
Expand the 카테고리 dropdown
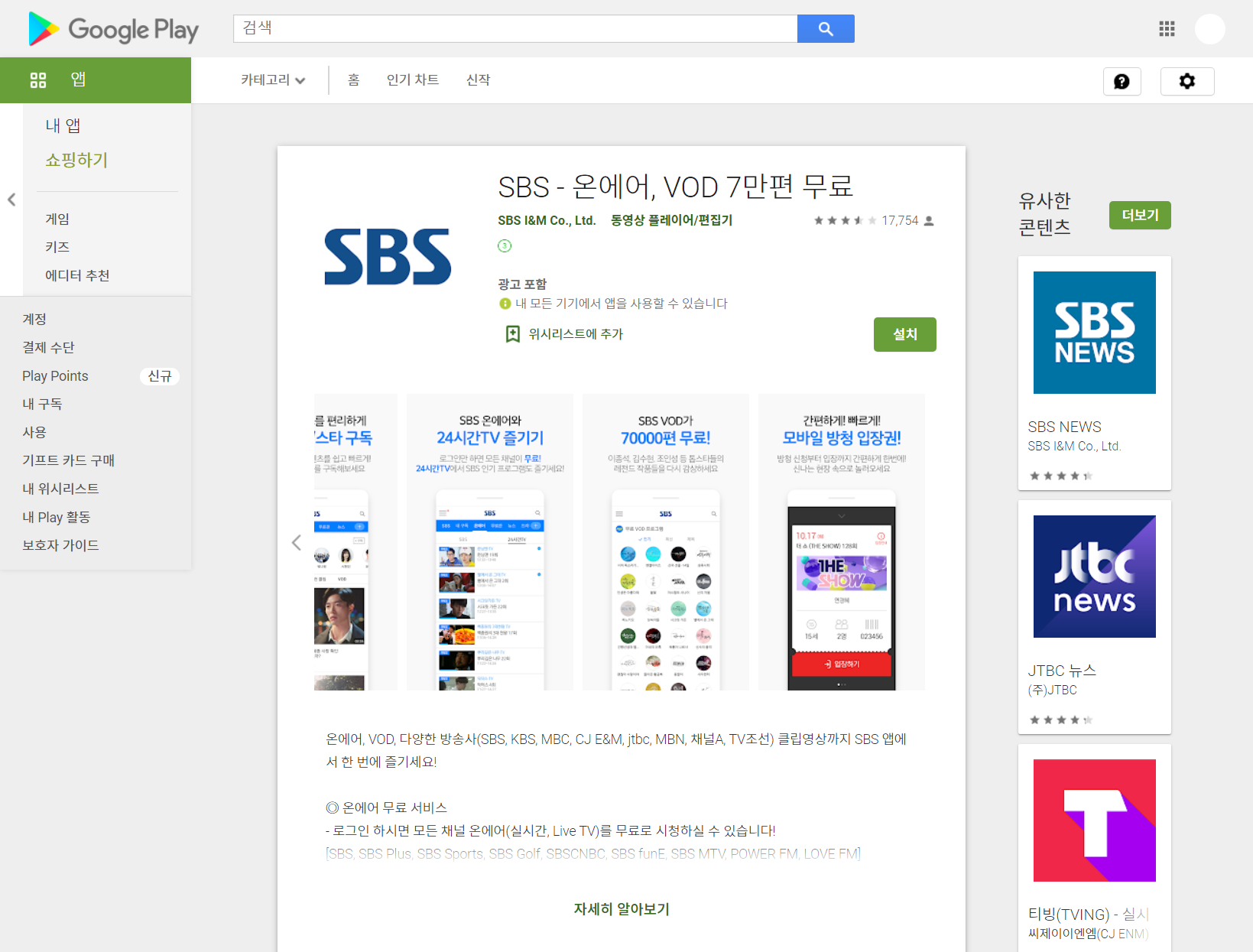tap(273, 80)
